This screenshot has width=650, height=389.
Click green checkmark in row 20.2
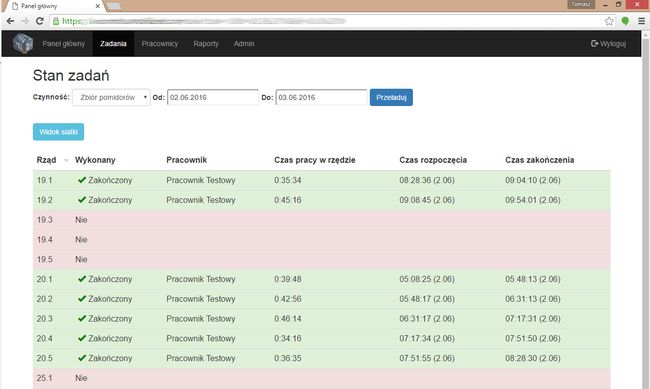point(82,299)
